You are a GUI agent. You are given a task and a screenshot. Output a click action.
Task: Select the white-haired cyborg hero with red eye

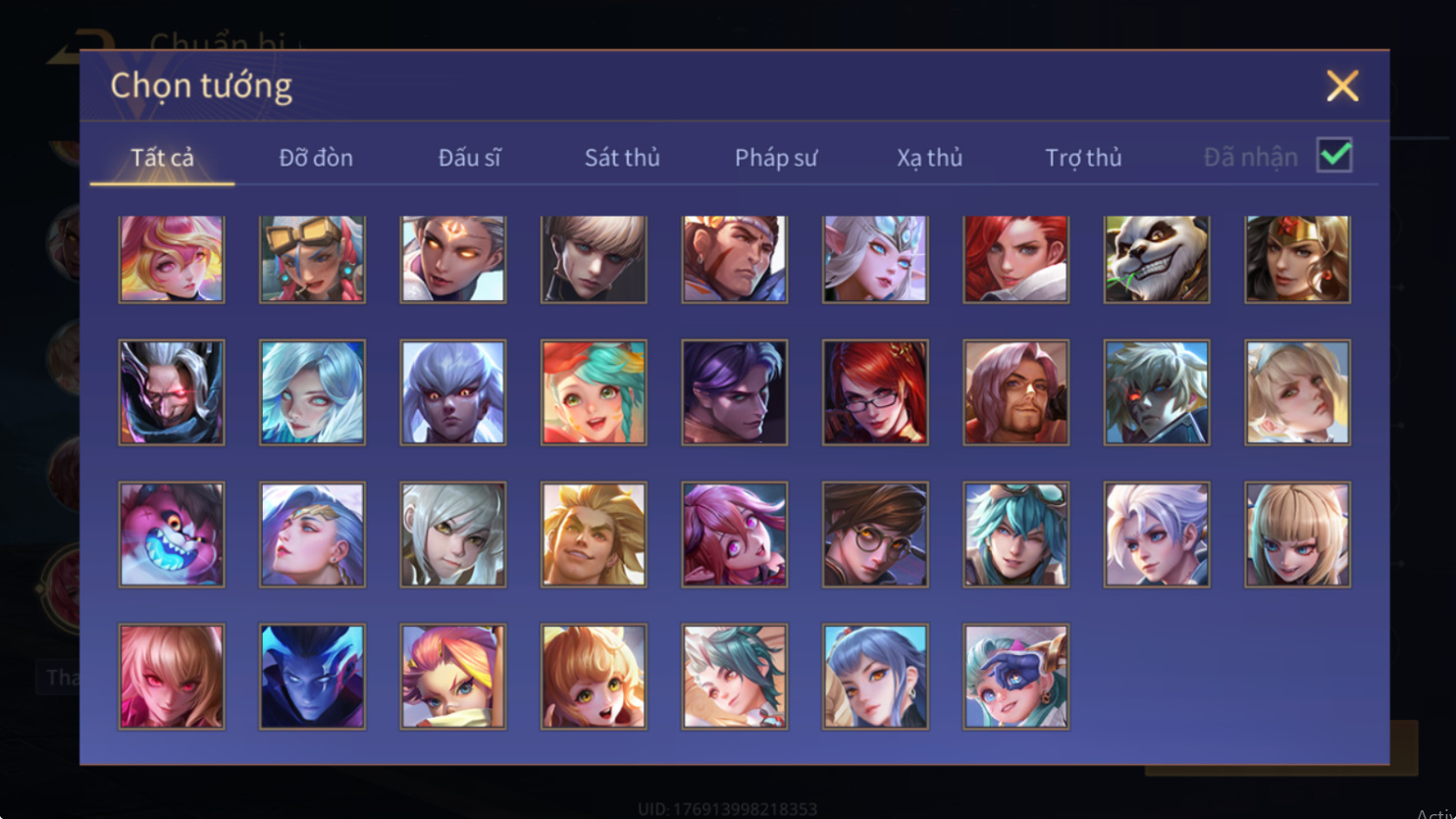(1157, 392)
